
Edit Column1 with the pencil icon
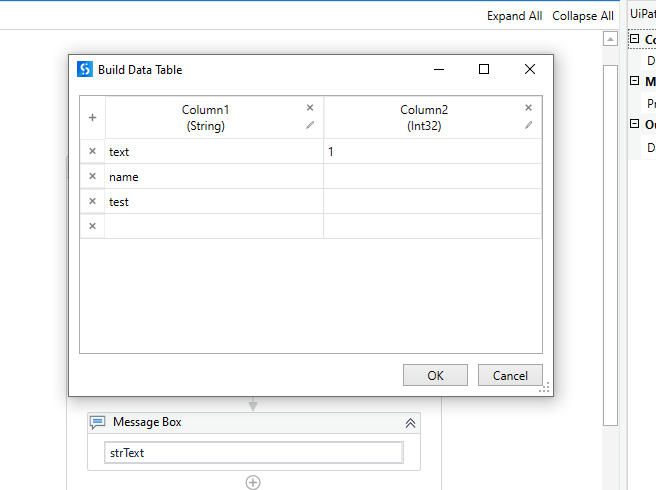point(310,125)
